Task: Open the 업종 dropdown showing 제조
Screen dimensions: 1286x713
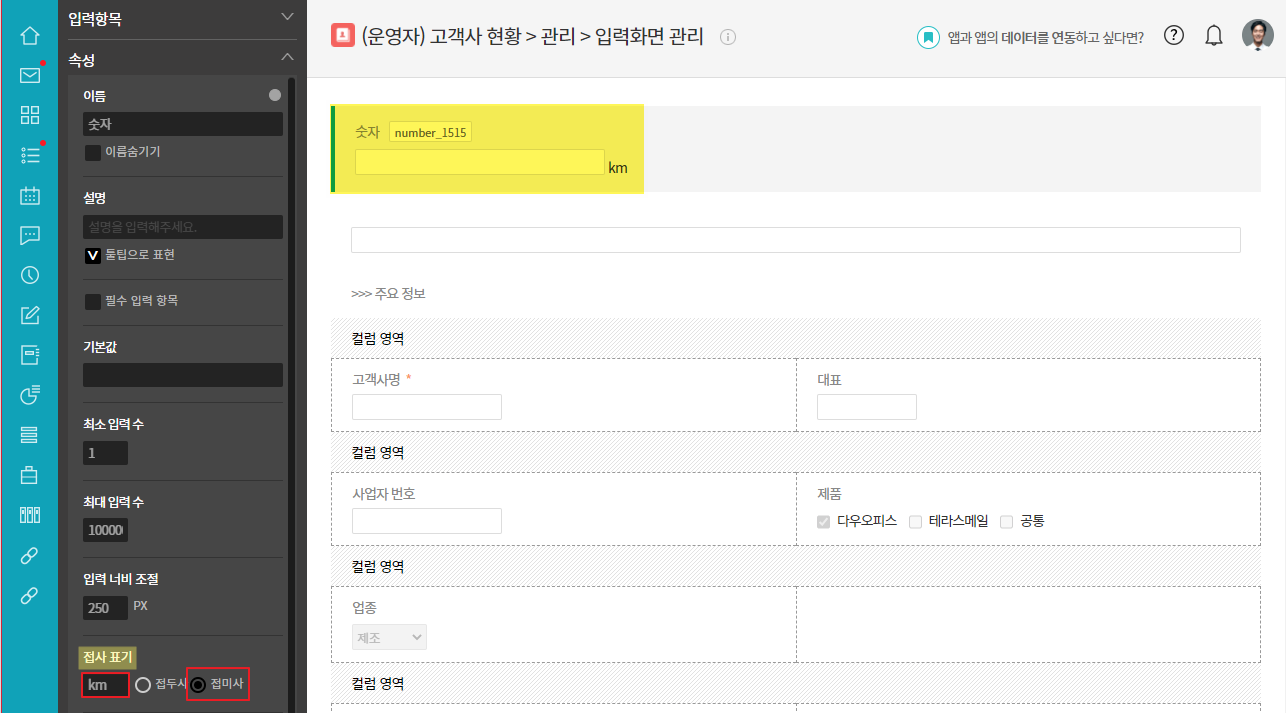Action: click(389, 637)
